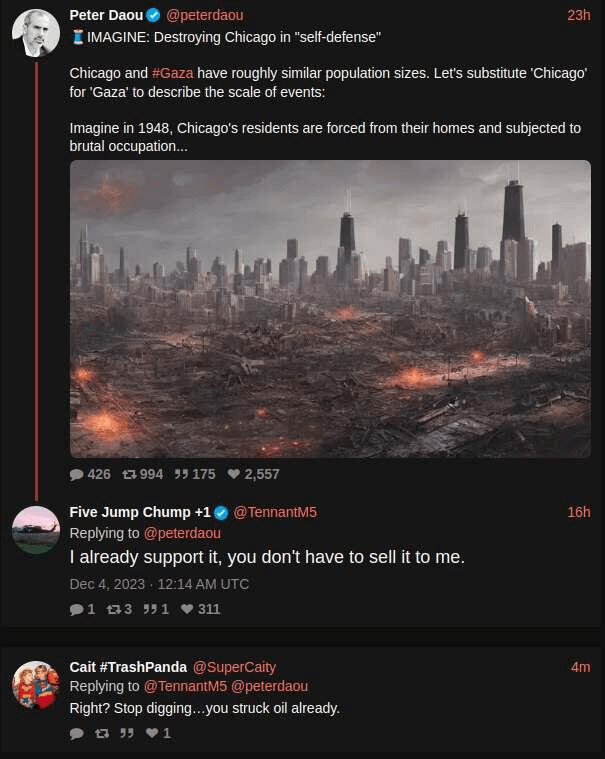The height and width of the screenshot is (759, 605).
Task: Quote the Five Jump Chump reply
Action: pos(154,608)
